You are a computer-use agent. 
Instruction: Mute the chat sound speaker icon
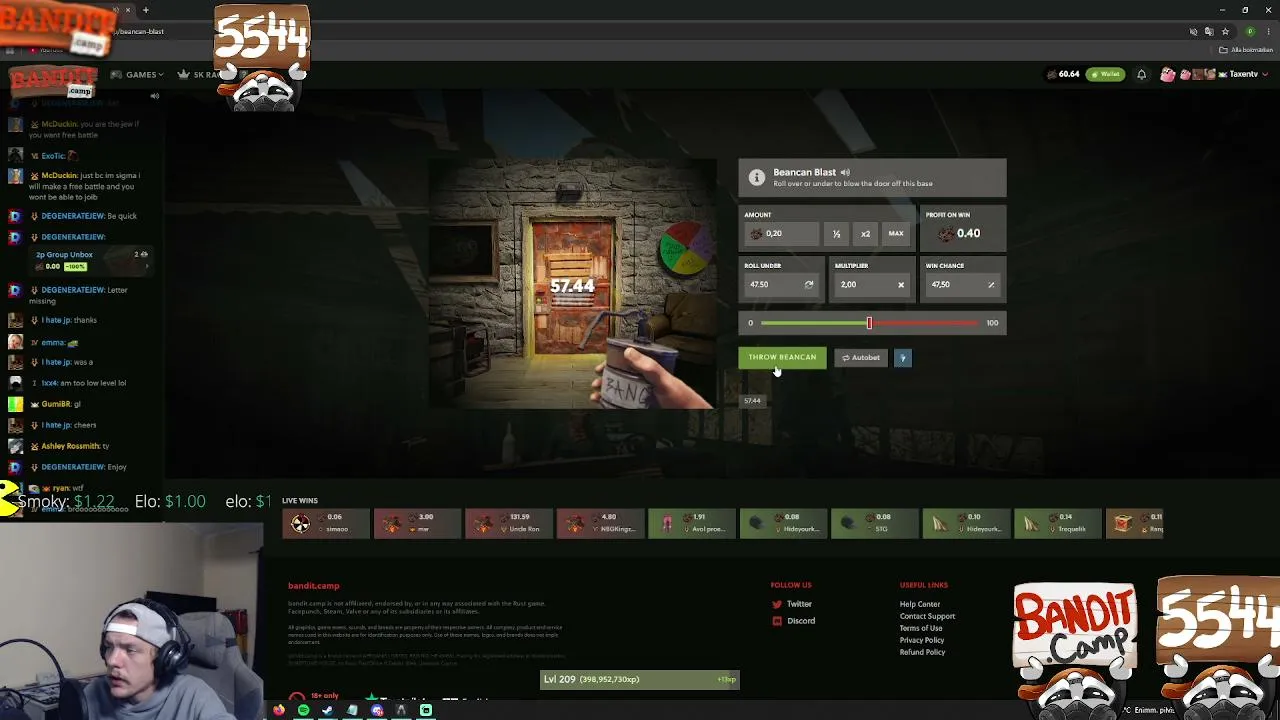(155, 96)
